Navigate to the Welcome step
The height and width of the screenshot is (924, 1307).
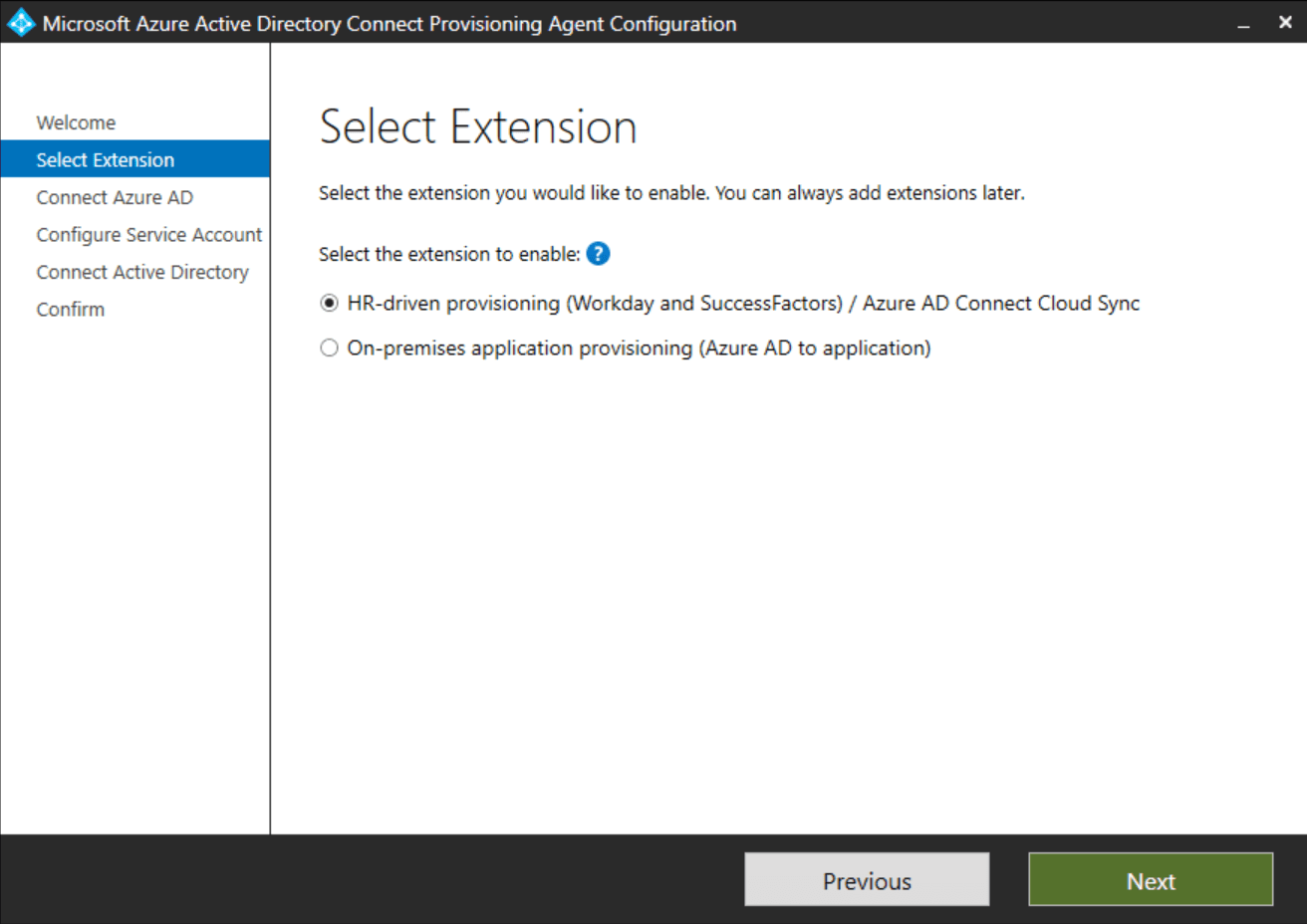pyautogui.click(x=76, y=121)
